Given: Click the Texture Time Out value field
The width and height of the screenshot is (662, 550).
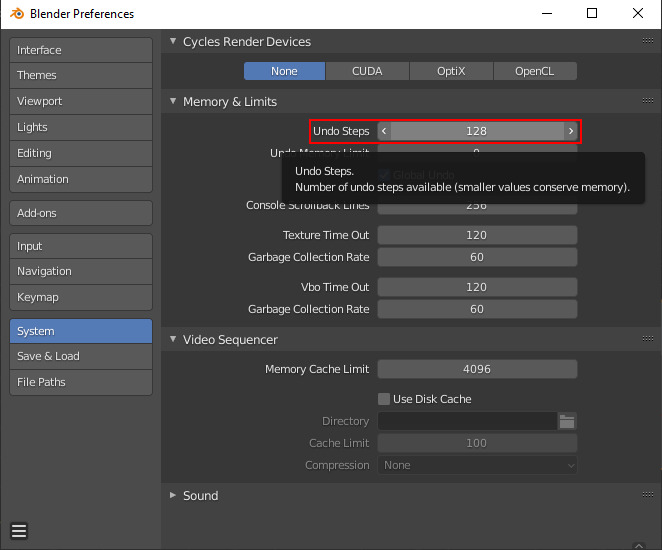Looking at the screenshot, I should tap(477, 235).
